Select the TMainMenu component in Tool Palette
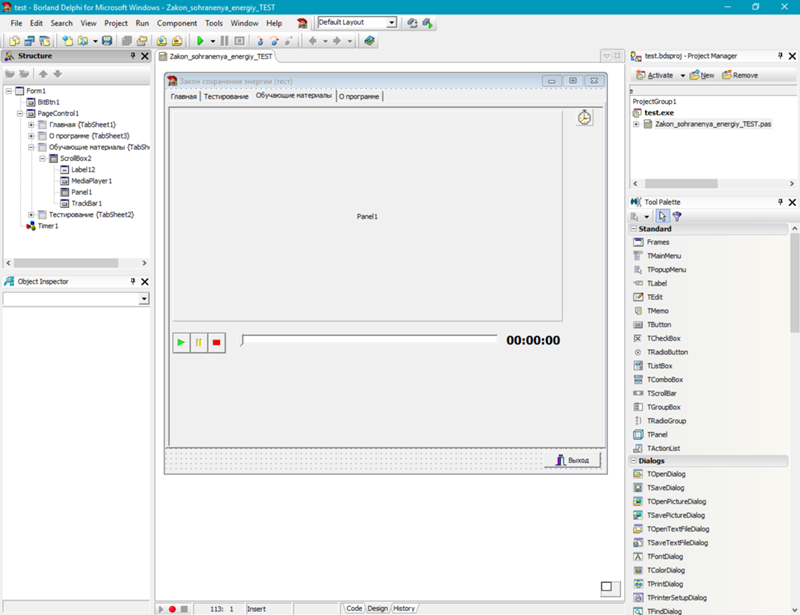The width and height of the screenshot is (800, 615). click(664, 256)
